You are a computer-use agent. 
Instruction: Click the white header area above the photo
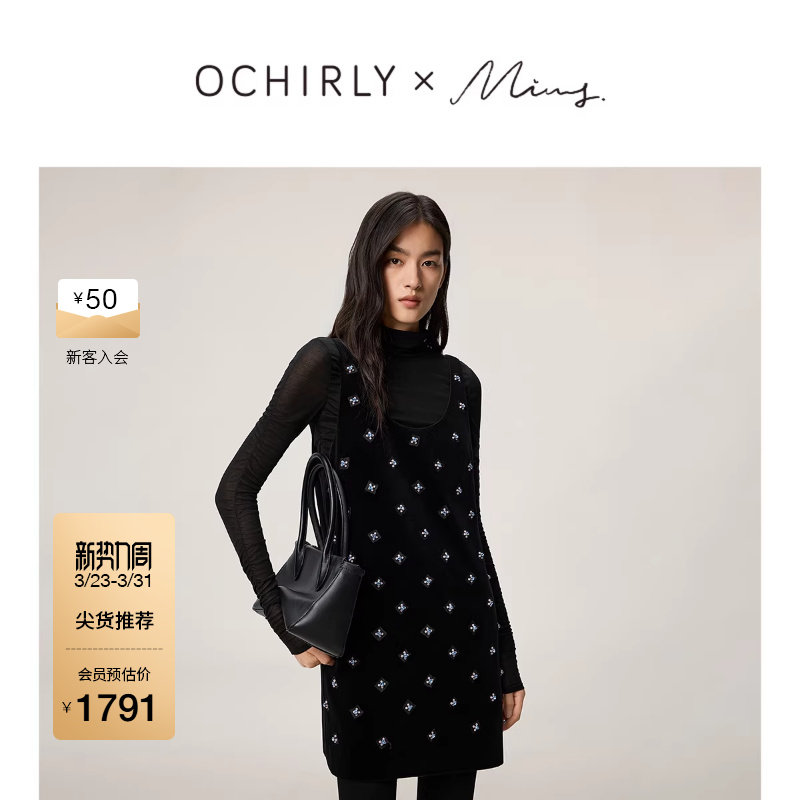pyautogui.click(x=400, y=83)
